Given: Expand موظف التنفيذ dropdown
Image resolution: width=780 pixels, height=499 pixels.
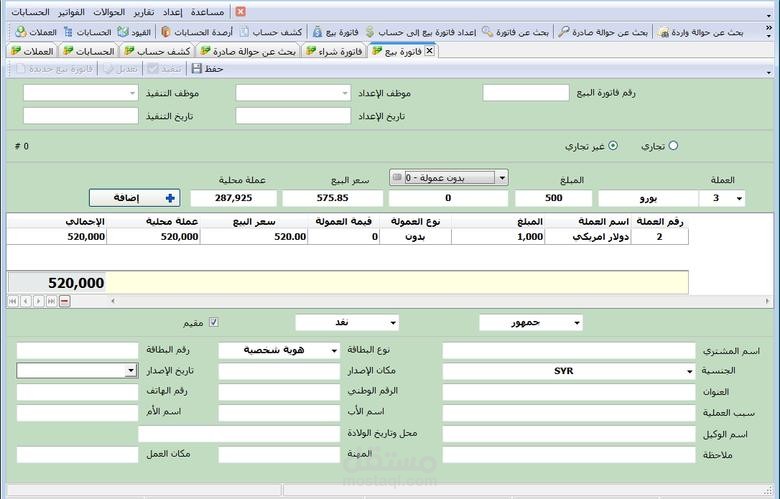Looking at the screenshot, I should [x=132, y=93].
